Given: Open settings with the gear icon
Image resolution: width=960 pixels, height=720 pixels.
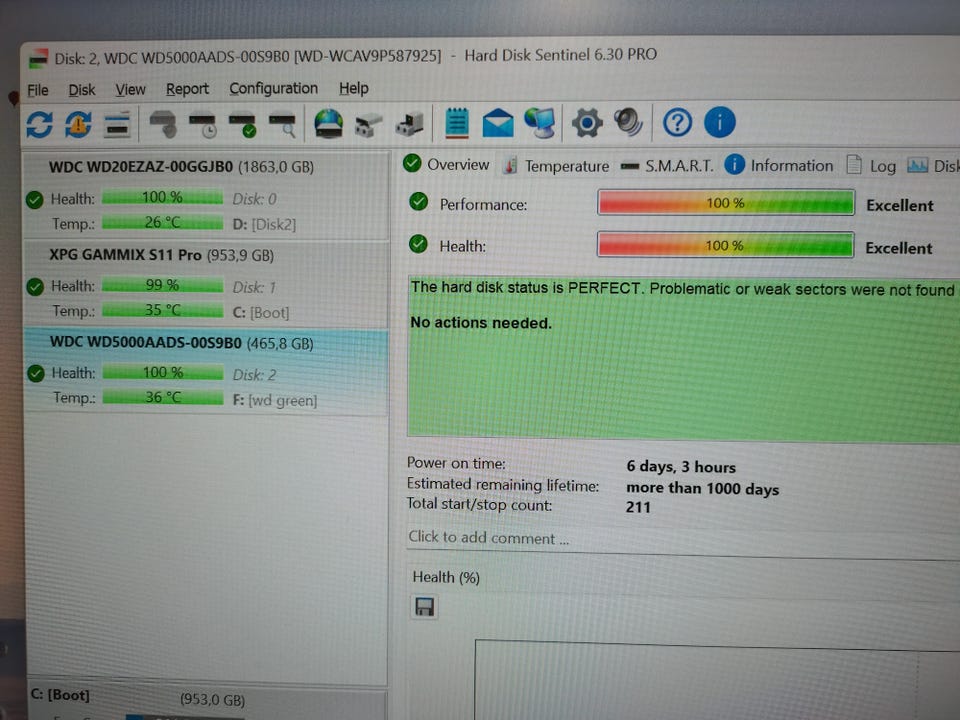Looking at the screenshot, I should 587,123.
